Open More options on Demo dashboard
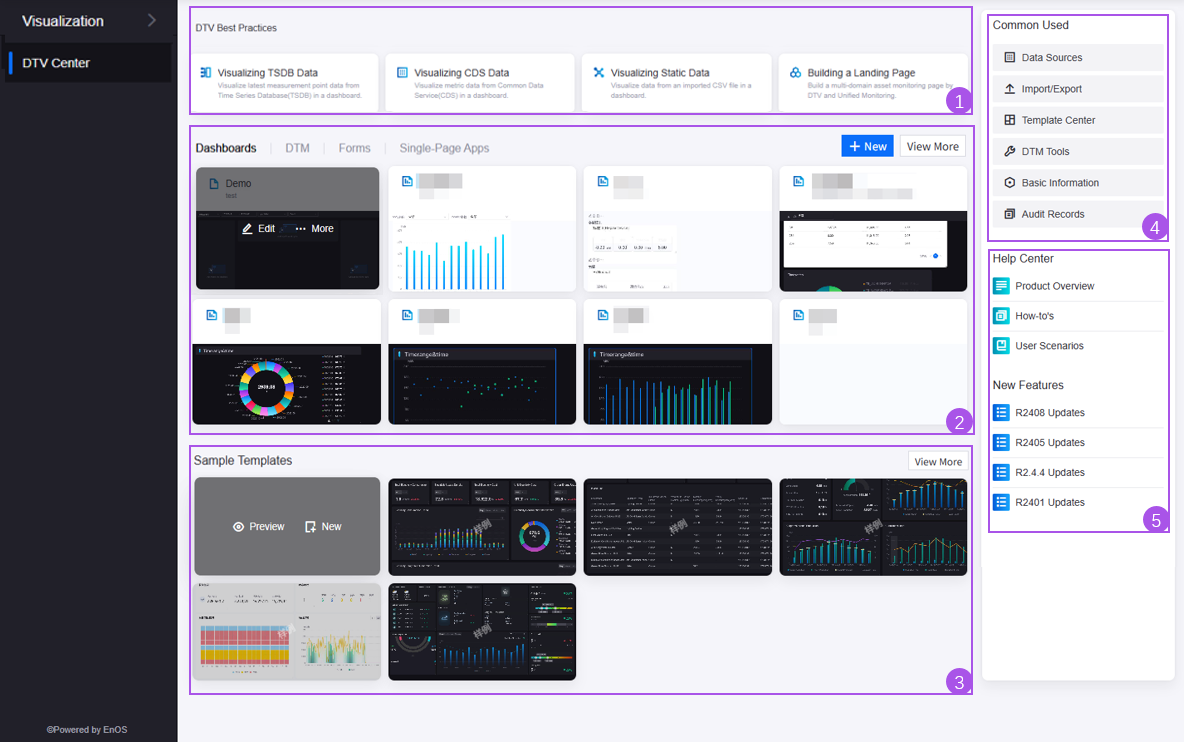The height and width of the screenshot is (742, 1184). tap(314, 229)
